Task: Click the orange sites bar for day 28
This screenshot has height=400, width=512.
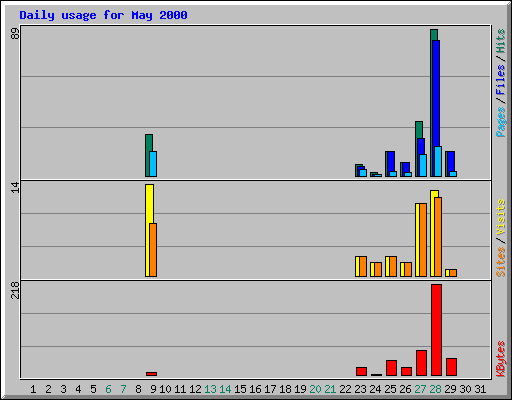Action: (438, 237)
